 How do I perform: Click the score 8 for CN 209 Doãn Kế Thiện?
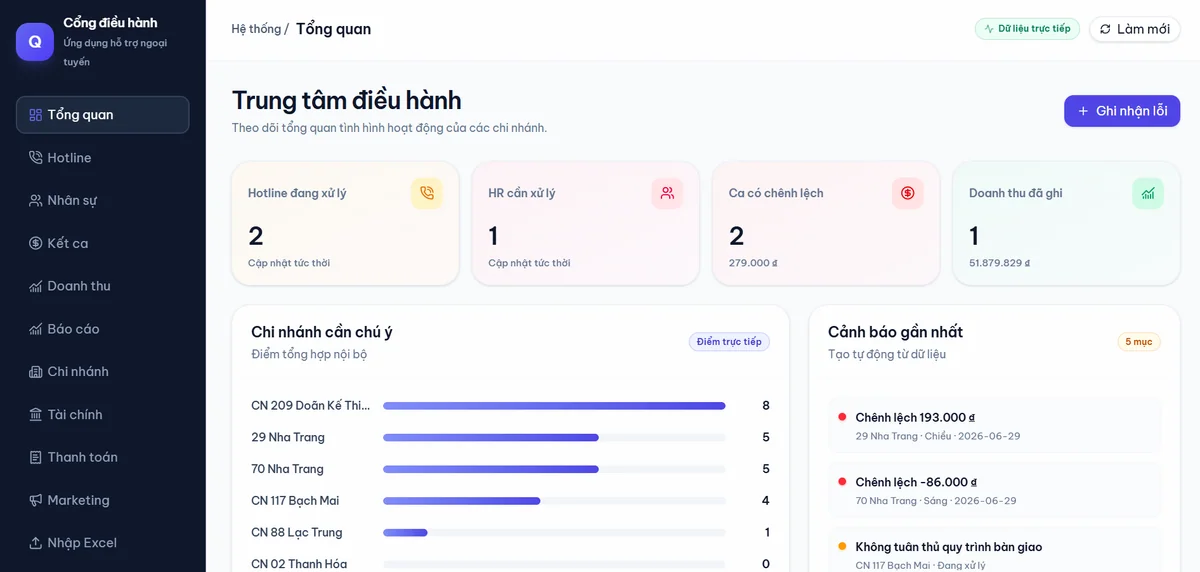(x=766, y=406)
